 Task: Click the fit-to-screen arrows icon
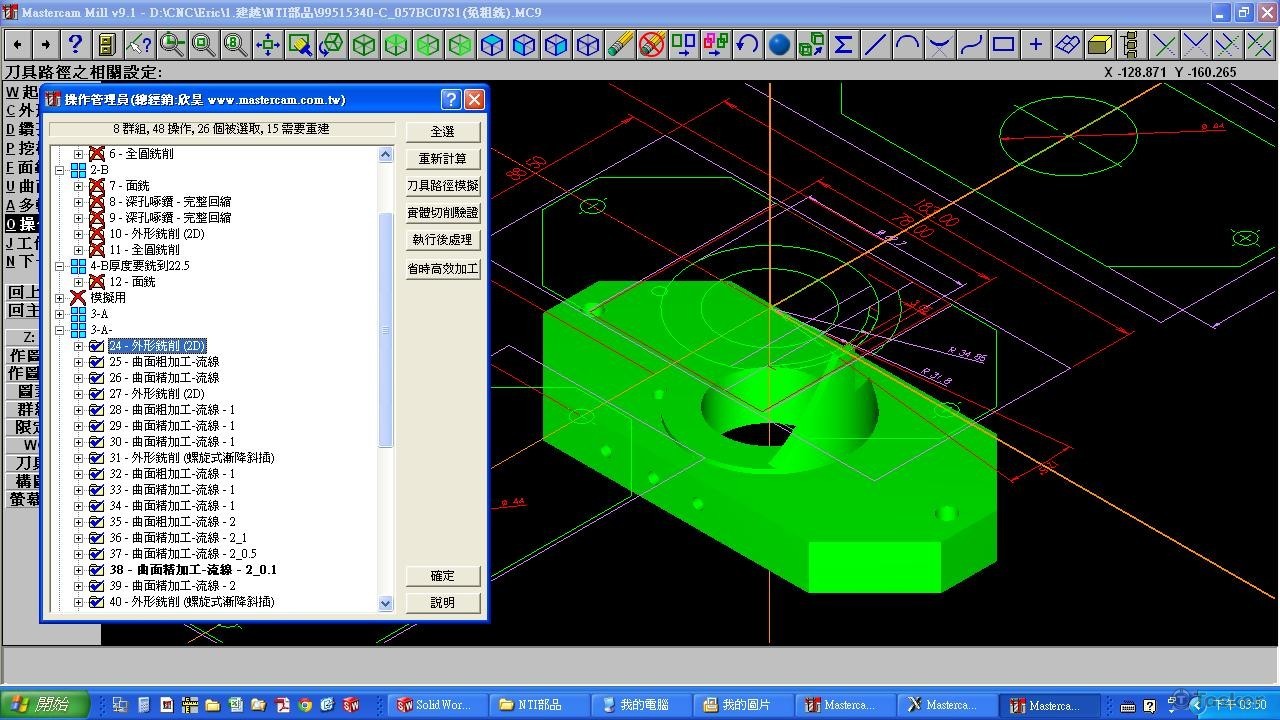coord(268,45)
